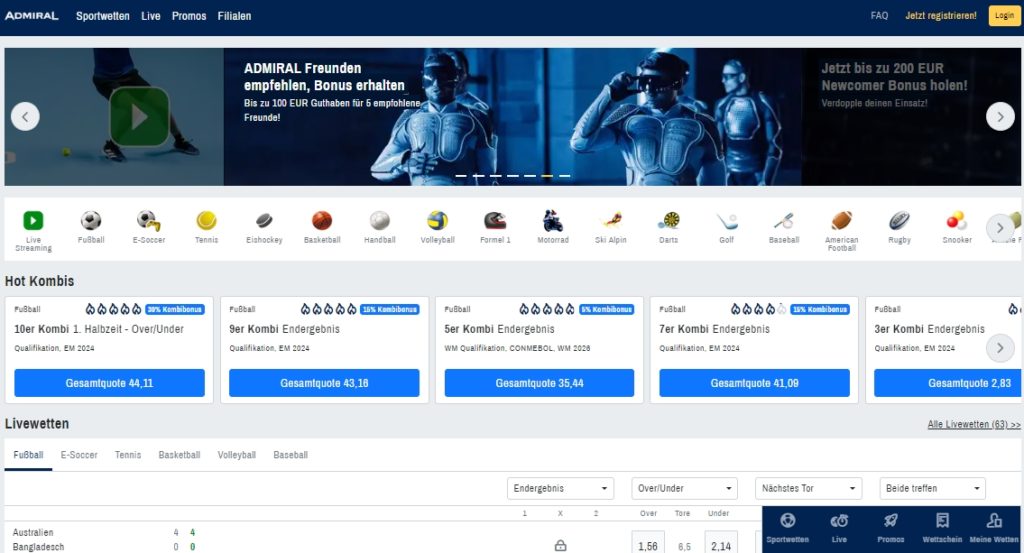Screen dimensions: 1024x553
Task: Open Alle Livewetten (63) link
Action: pos(974,424)
